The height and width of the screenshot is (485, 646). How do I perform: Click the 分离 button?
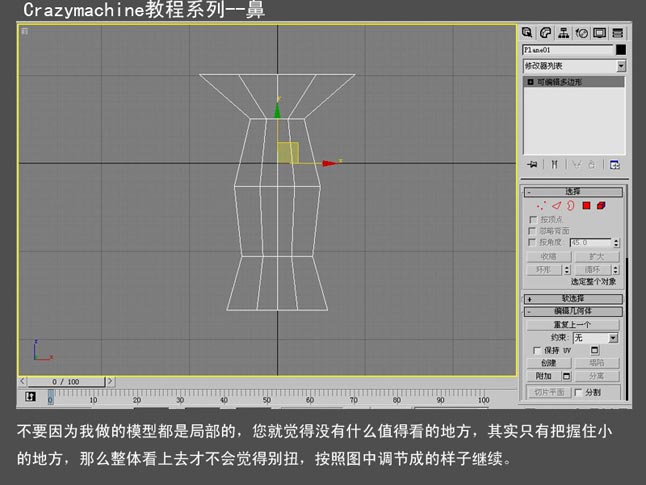point(597,376)
